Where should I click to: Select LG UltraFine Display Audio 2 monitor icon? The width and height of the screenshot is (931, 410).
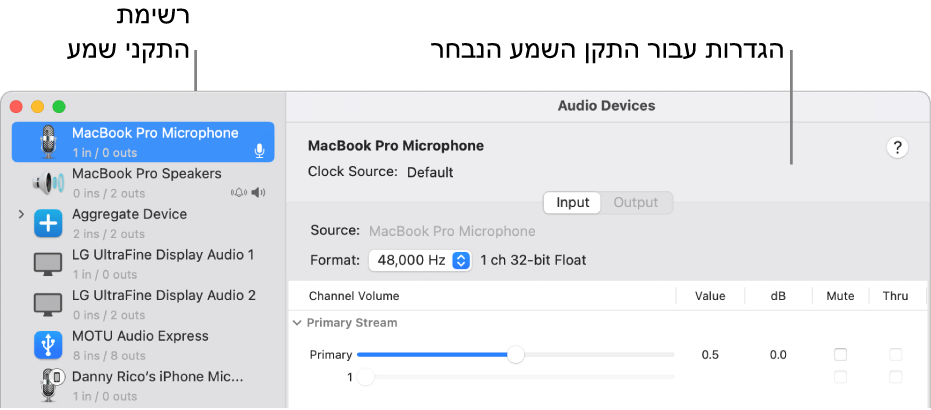[x=48, y=305]
